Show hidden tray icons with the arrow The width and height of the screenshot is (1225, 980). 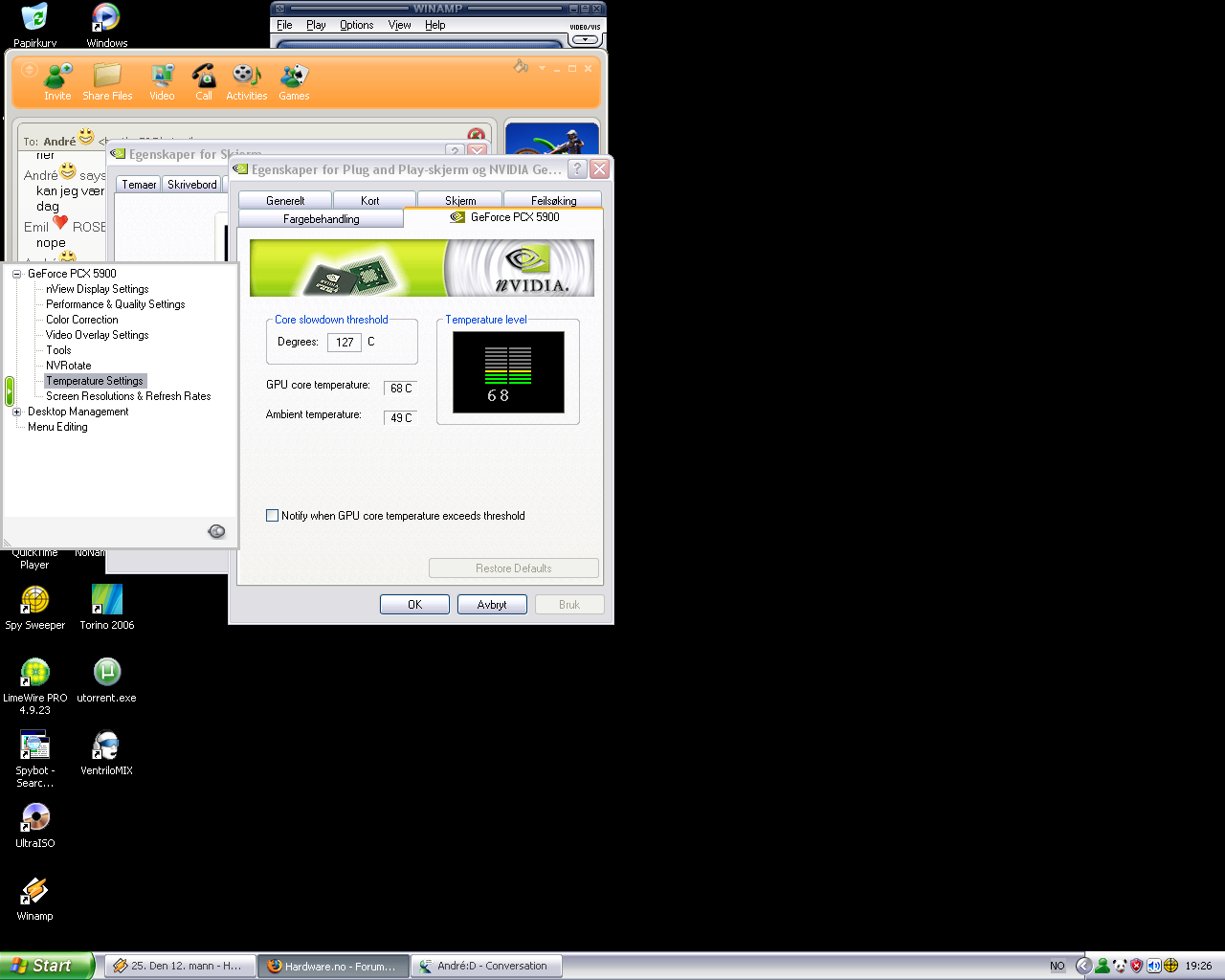coord(1083,966)
